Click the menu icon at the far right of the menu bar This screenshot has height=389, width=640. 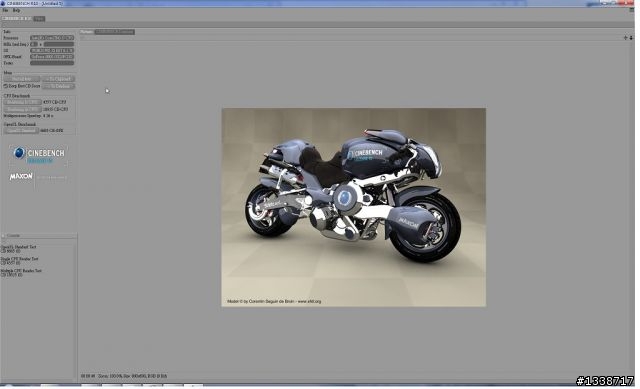(631, 10)
